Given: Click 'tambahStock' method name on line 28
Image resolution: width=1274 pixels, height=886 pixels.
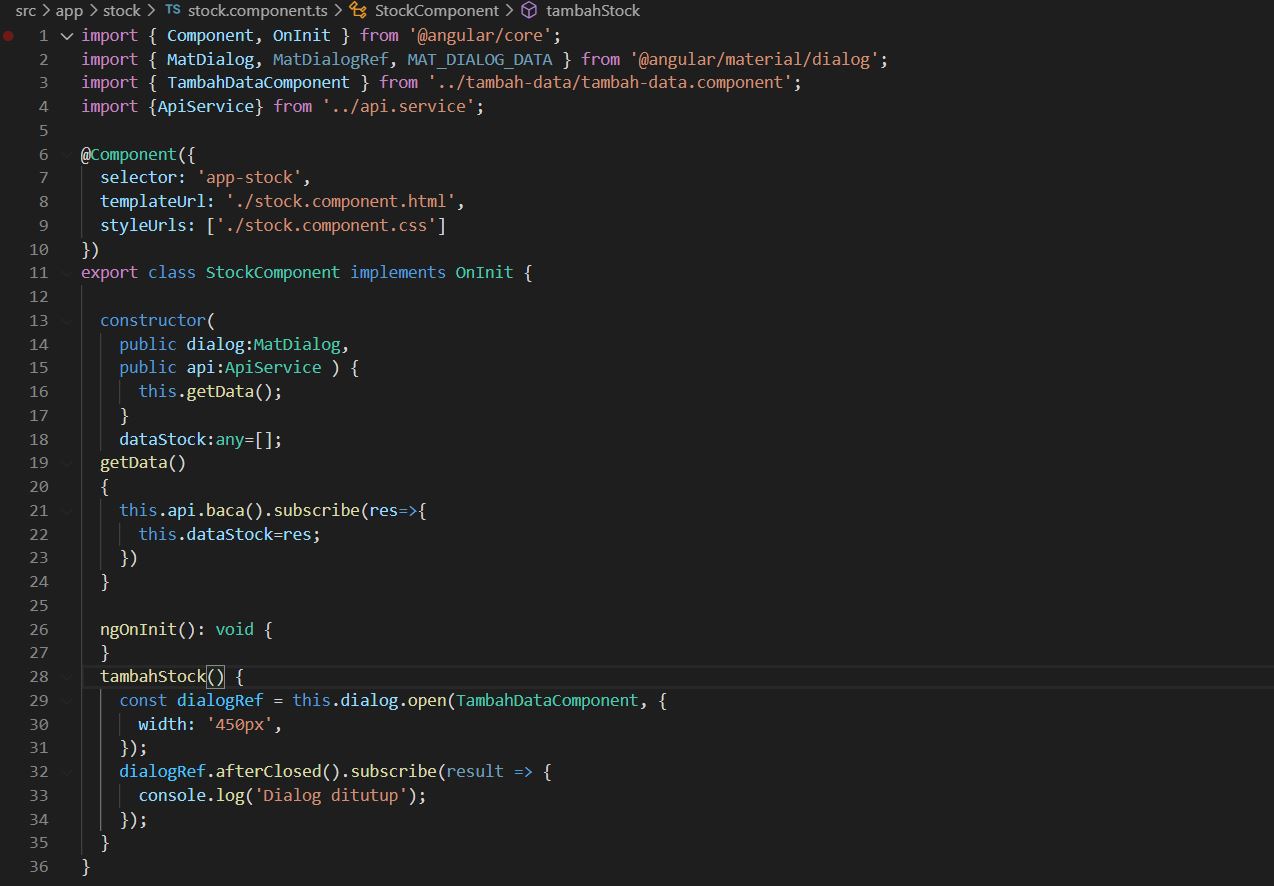Looking at the screenshot, I should [x=153, y=677].
